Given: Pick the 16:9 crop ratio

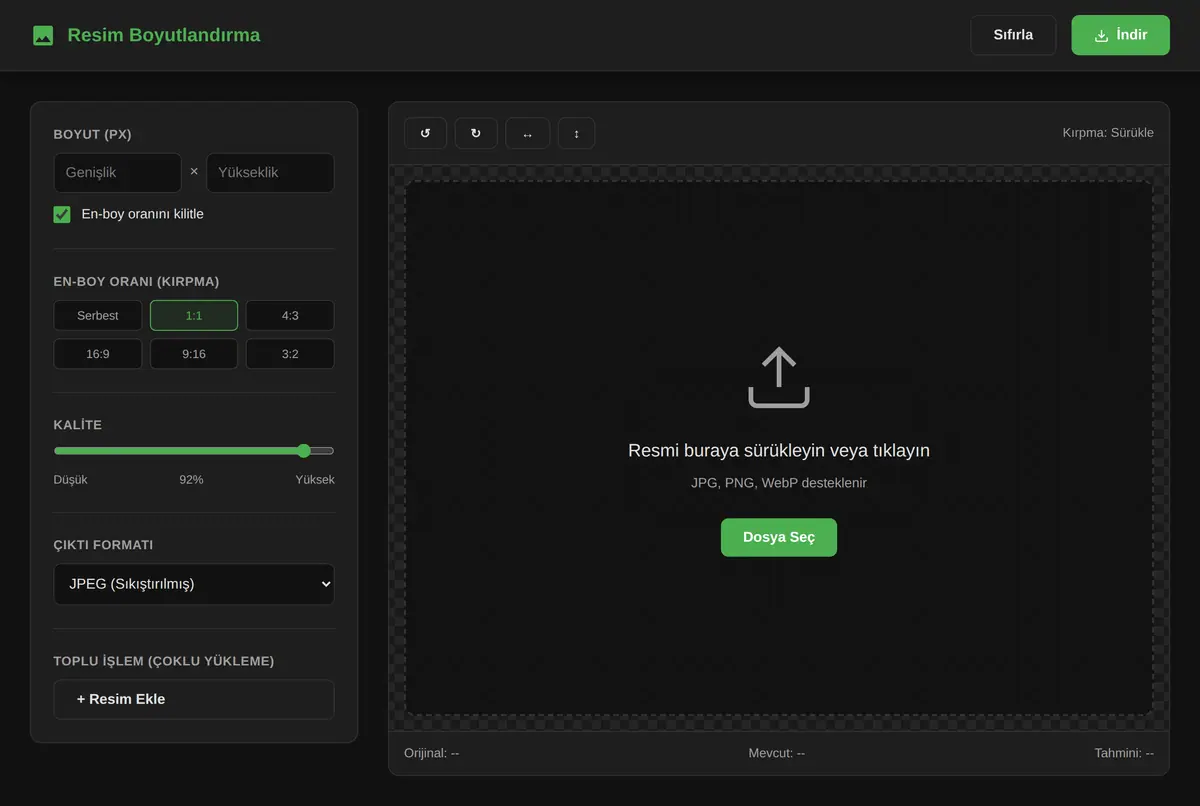Looking at the screenshot, I should (x=98, y=354).
